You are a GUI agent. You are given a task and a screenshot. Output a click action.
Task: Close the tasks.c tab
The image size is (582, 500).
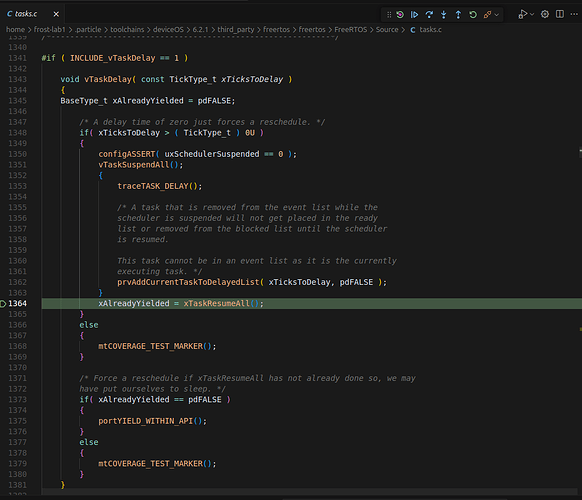pyautogui.click(x=56, y=14)
